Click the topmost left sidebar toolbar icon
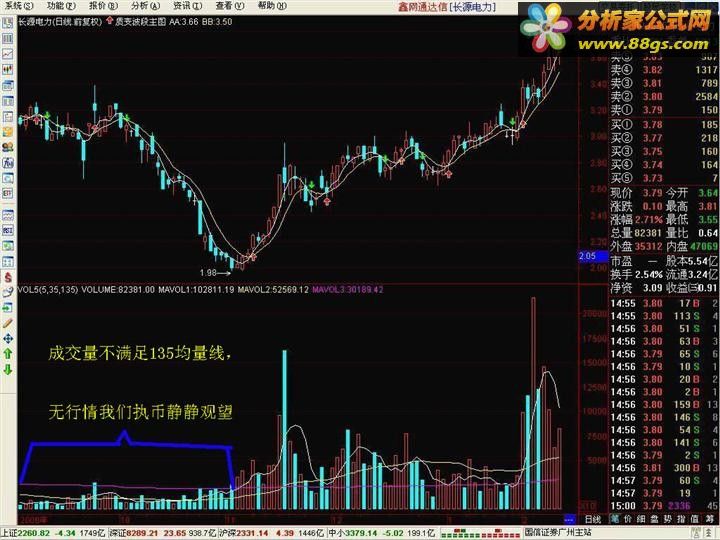720x540 pixels. 8,23
